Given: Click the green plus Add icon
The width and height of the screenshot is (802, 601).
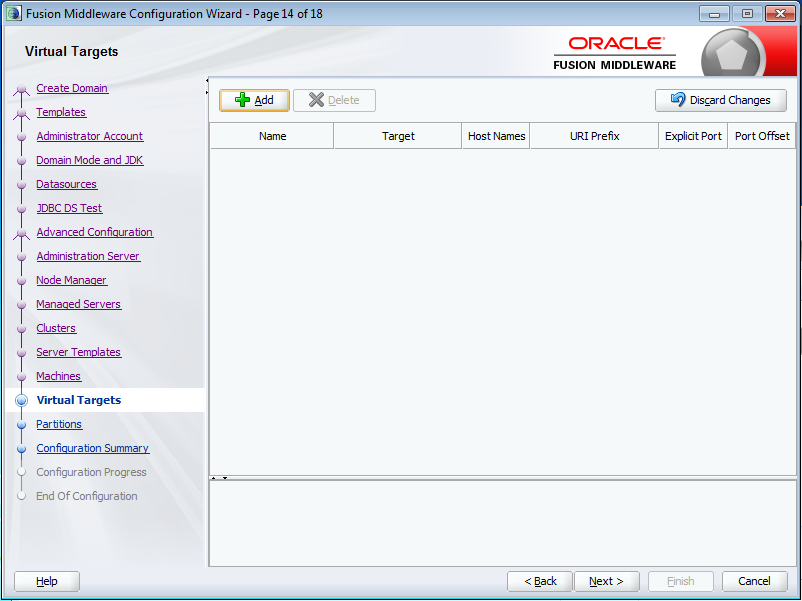Looking at the screenshot, I should (242, 100).
